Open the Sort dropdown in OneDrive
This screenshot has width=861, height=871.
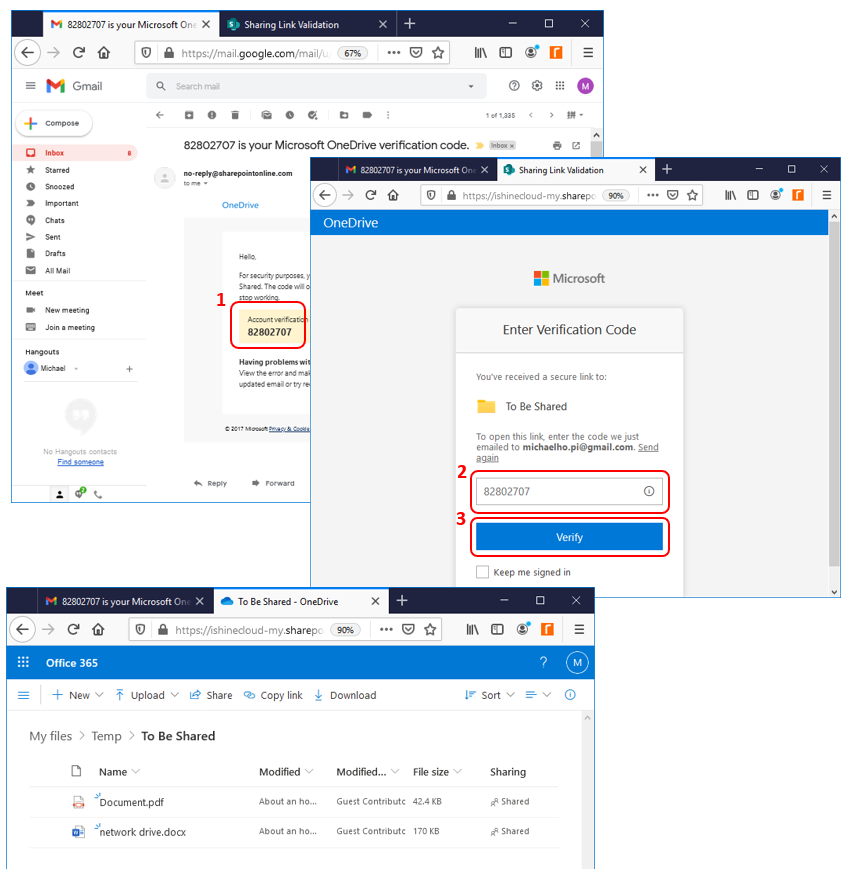pyautogui.click(x=490, y=695)
